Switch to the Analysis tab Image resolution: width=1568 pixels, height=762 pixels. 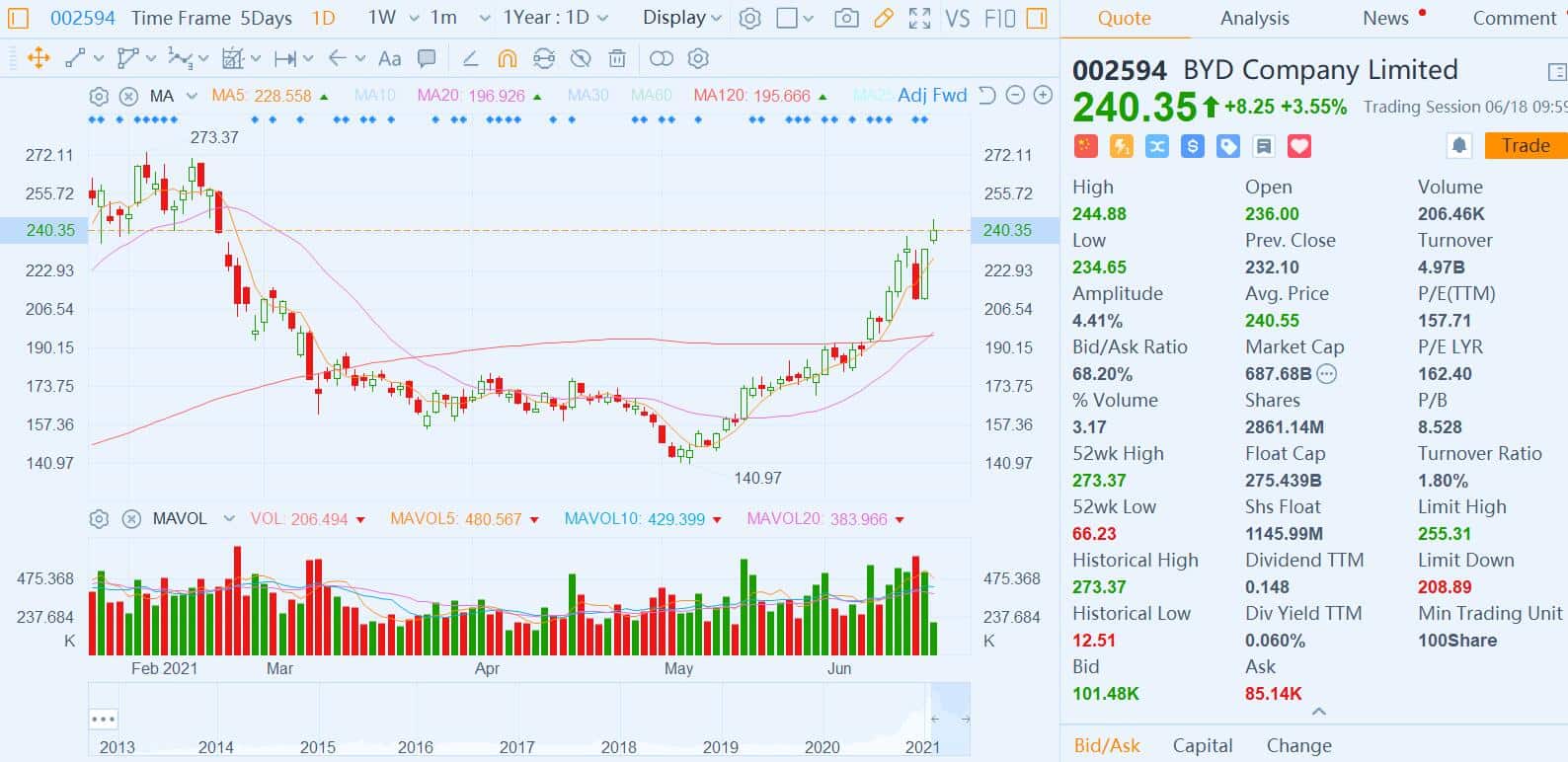pyautogui.click(x=1254, y=18)
